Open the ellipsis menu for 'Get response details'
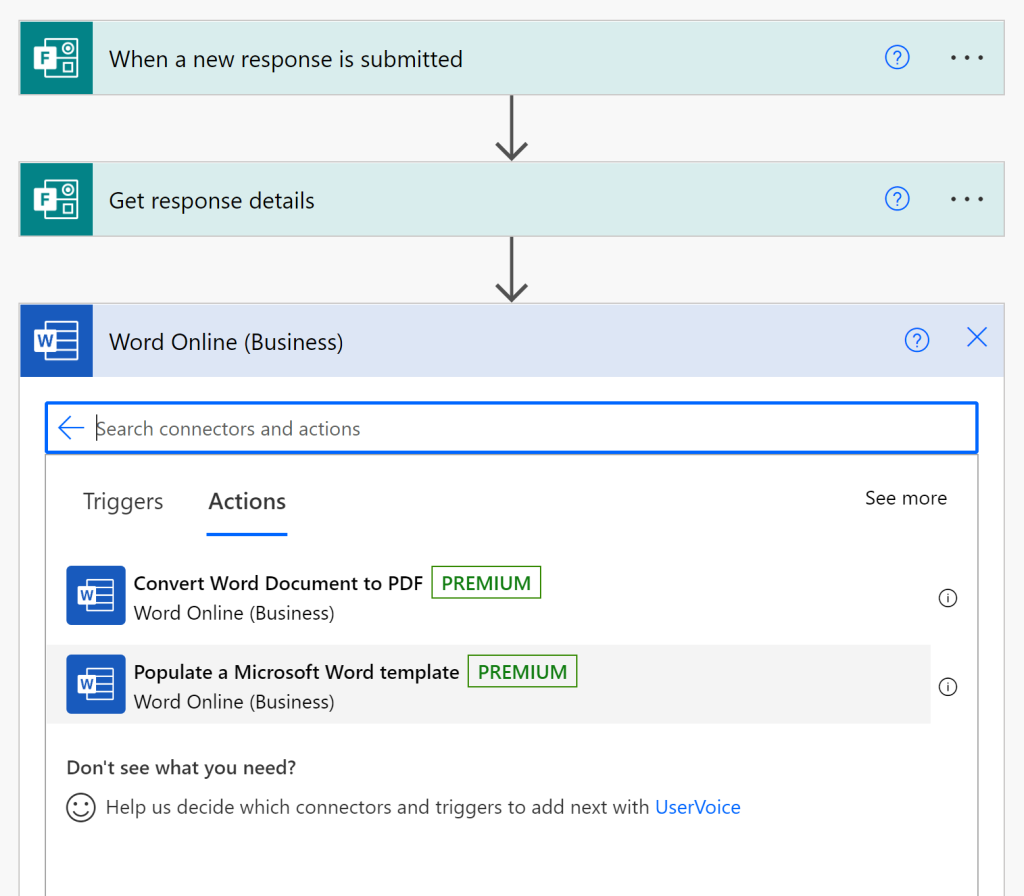The image size is (1024, 896). (967, 199)
